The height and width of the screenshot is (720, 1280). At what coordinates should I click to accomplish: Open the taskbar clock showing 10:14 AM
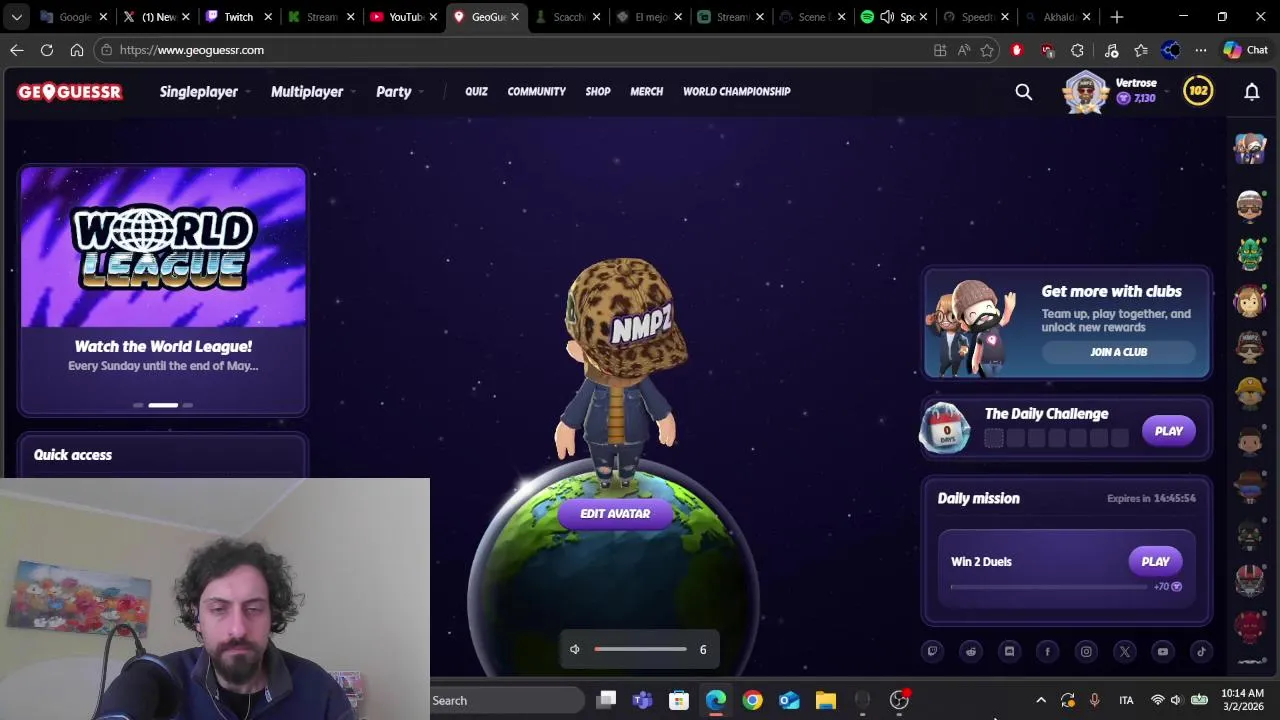pyautogui.click(x=1242, y=700)
